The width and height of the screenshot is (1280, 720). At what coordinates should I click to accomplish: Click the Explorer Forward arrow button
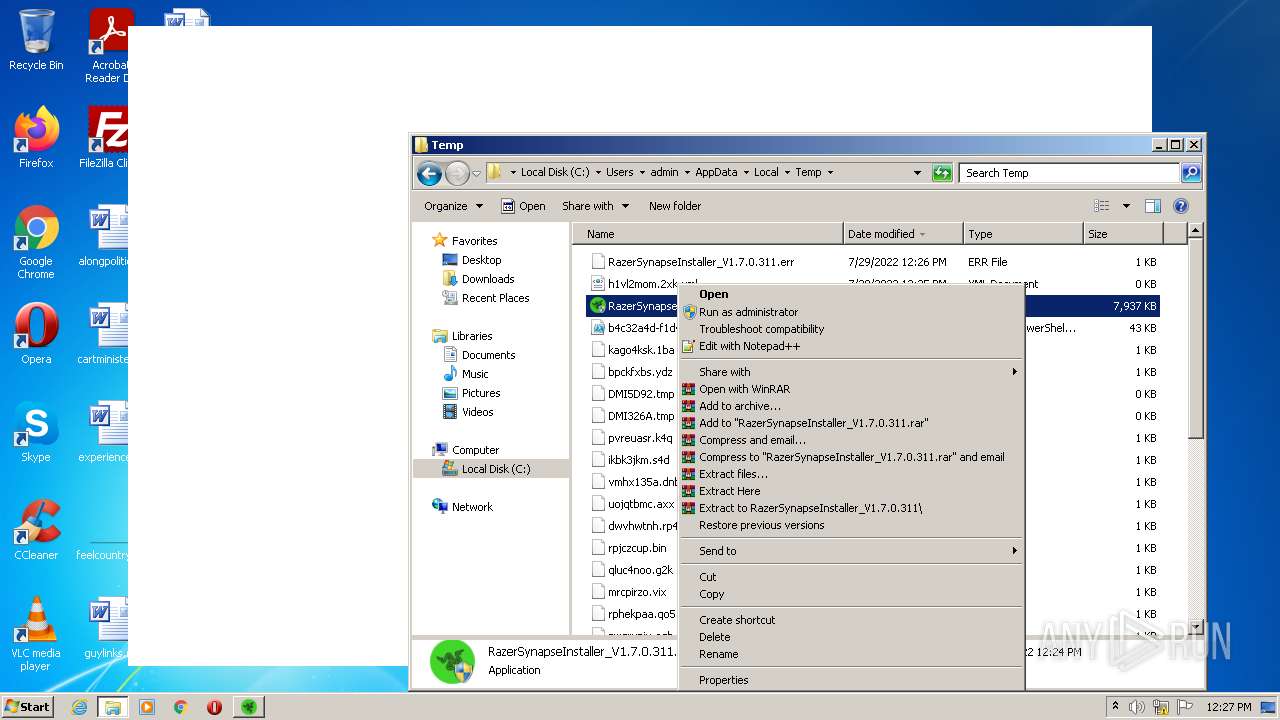pos(457,173)
